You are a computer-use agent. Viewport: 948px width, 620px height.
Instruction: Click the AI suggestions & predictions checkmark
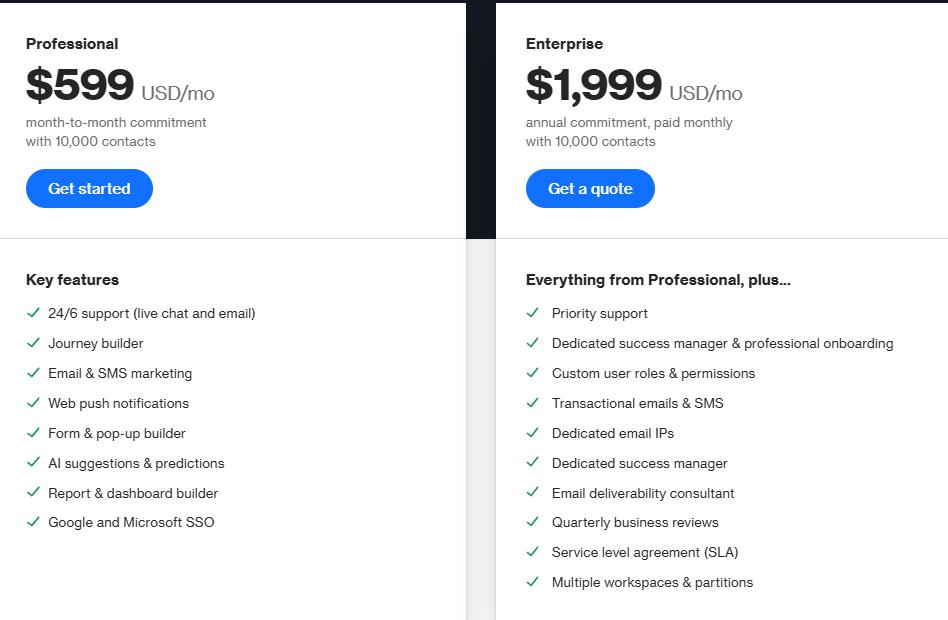pyautogui.click(x=33, y=463)
